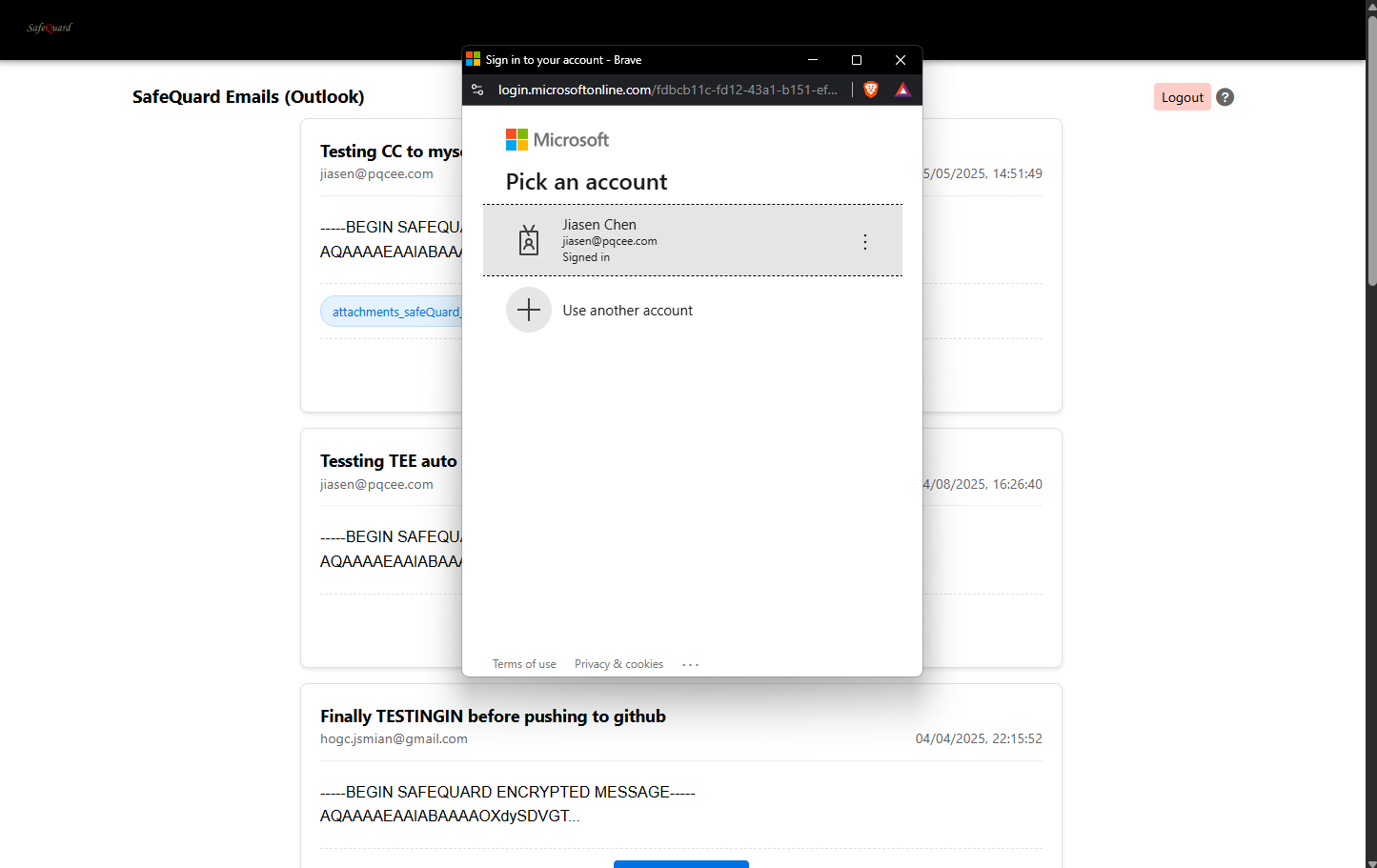Open the three-dot menu for Jiasen Chen account
This screenshot has height=868, width=1377.
tap(865, 242)
